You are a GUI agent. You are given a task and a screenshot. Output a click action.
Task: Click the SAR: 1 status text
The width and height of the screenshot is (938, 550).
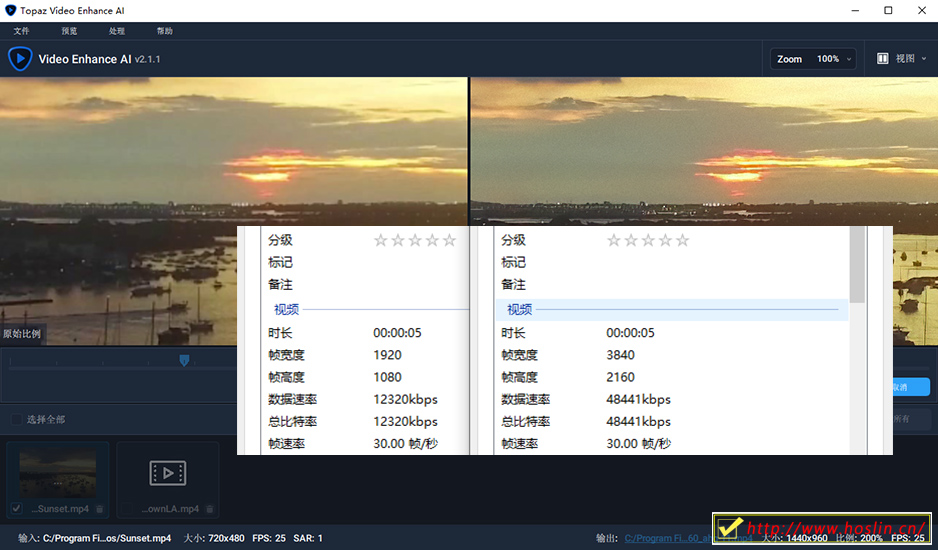click(x=308, y=538)
